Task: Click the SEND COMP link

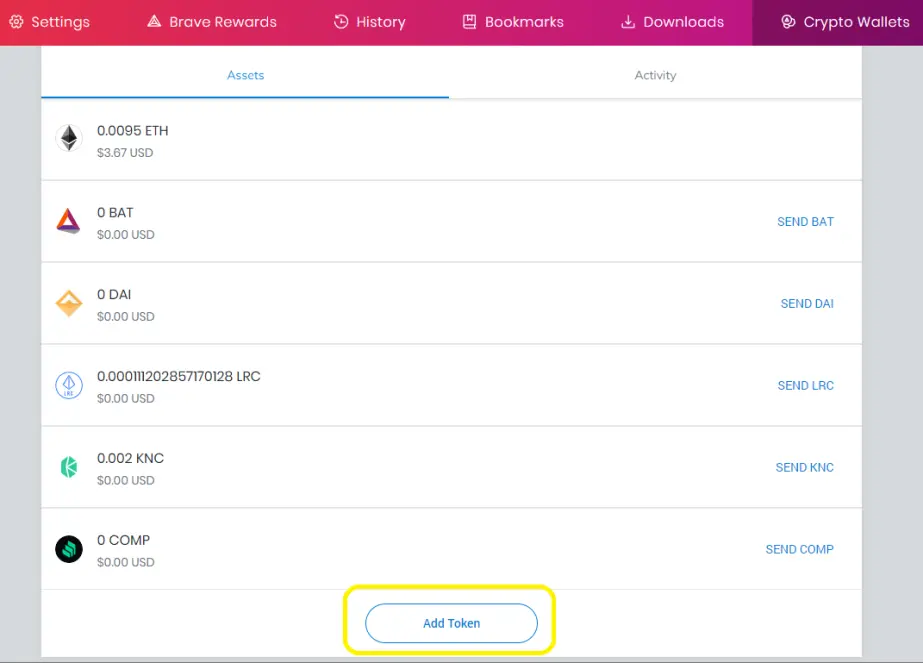Action: pyautogui.click(x=799, y=549)
